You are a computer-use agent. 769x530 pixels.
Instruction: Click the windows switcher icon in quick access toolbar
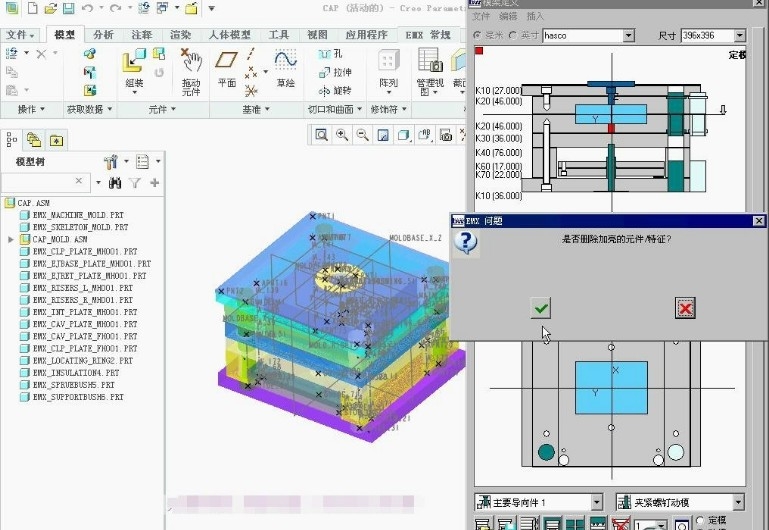pyautogui.click(x=162, y=8)
